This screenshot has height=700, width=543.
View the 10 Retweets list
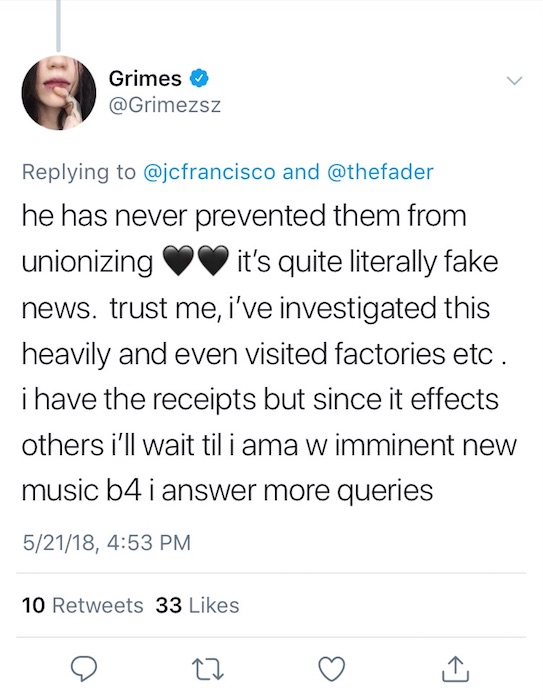[82, 605]
